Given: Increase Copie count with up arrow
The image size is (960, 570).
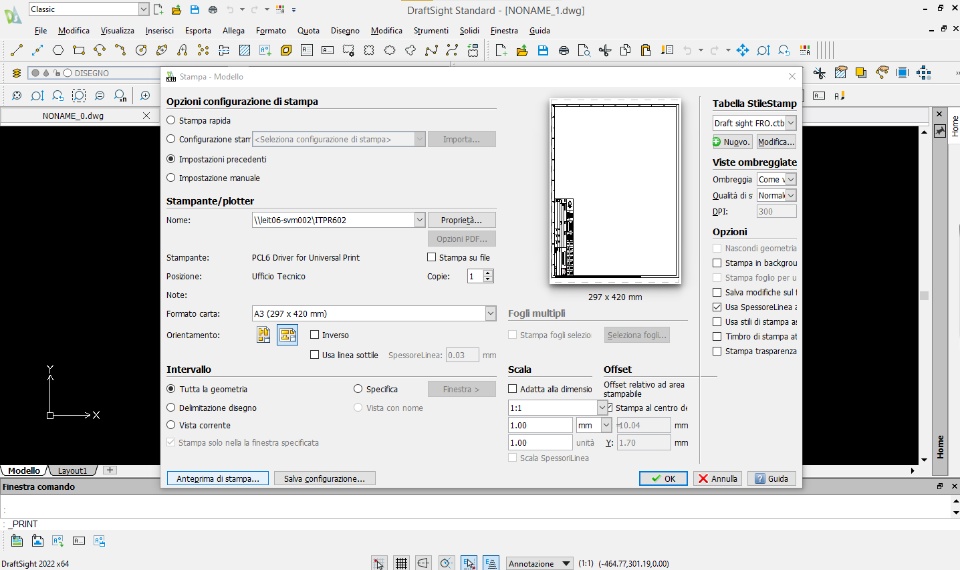Looking at the screenshot, I should click(488, 273).
